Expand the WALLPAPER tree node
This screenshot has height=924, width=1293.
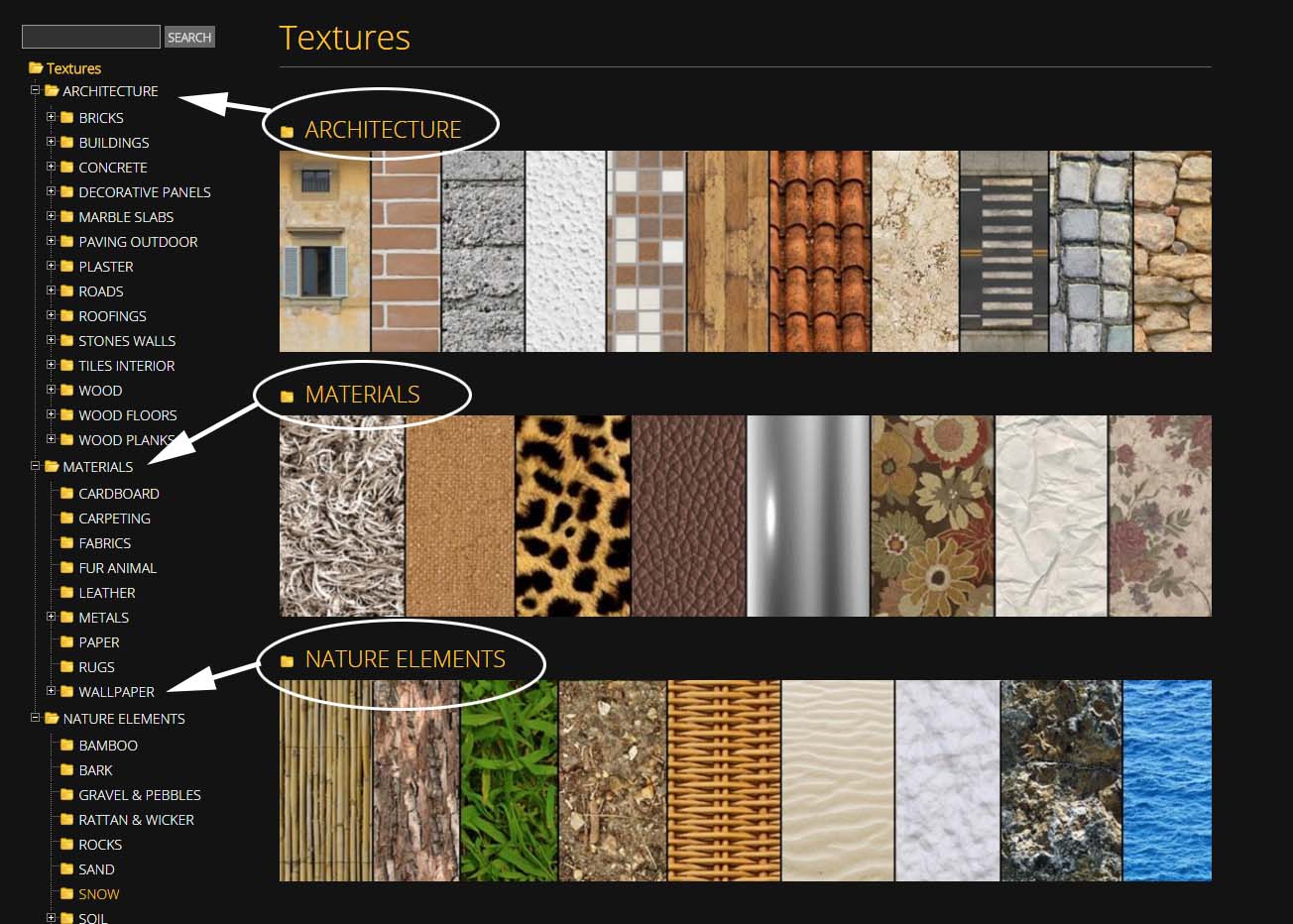[52, 691]
